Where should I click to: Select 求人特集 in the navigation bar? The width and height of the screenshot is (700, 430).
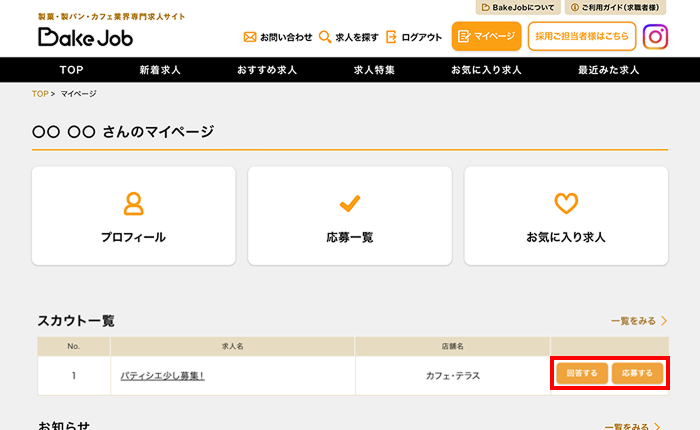click(x=374, y=70)
